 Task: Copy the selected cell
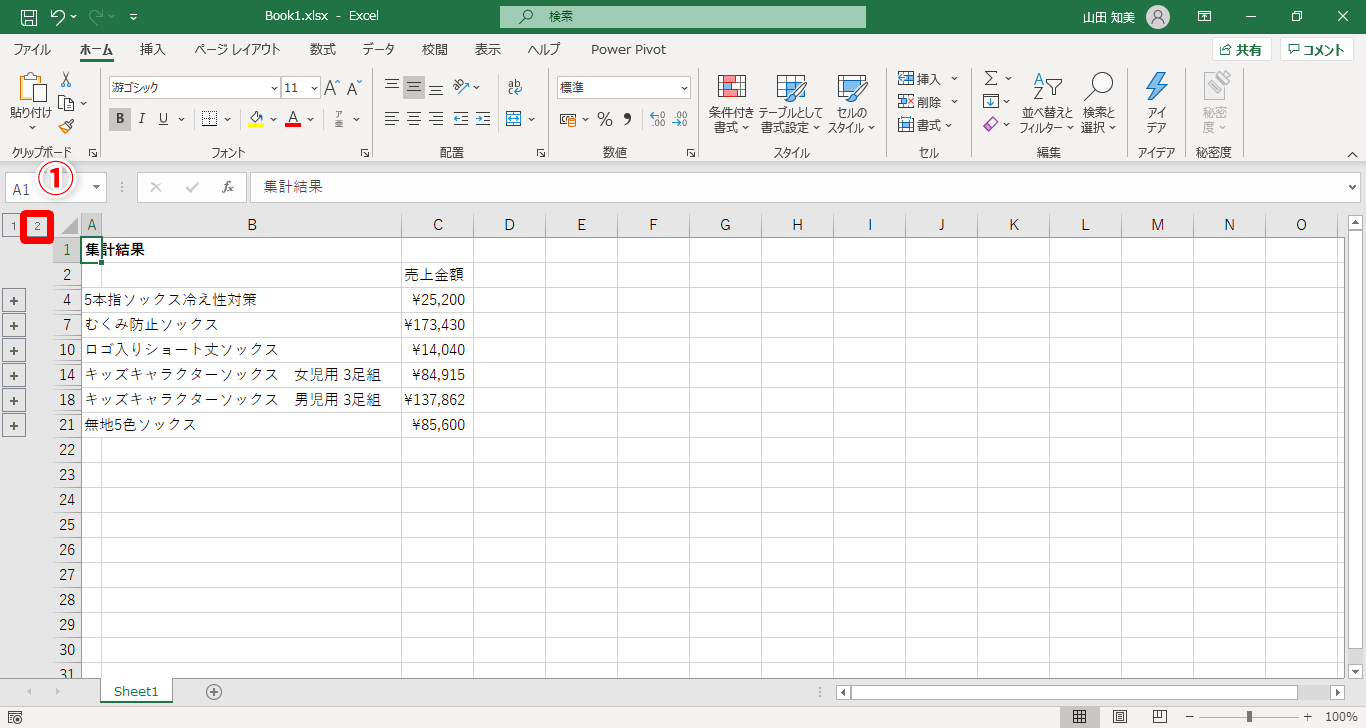[66, 103]
